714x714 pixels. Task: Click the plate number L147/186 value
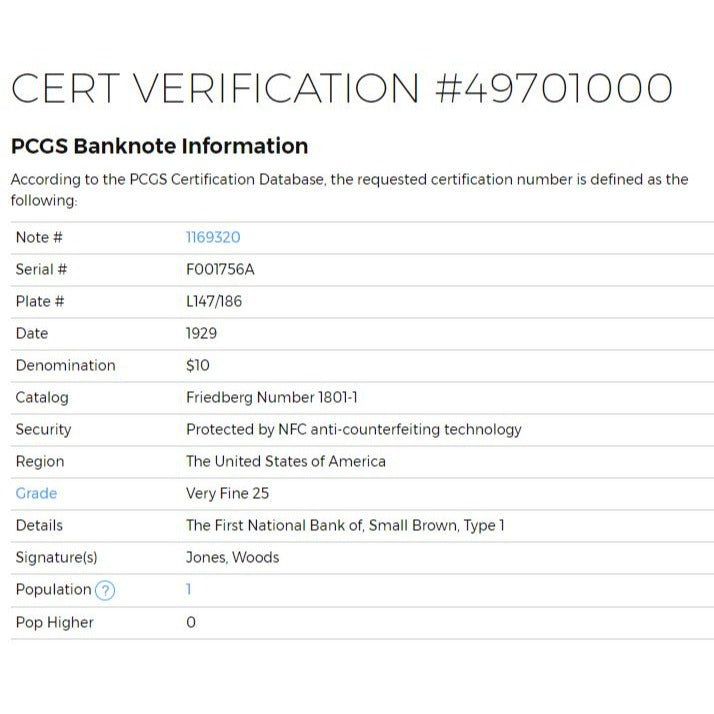(214, 301)
